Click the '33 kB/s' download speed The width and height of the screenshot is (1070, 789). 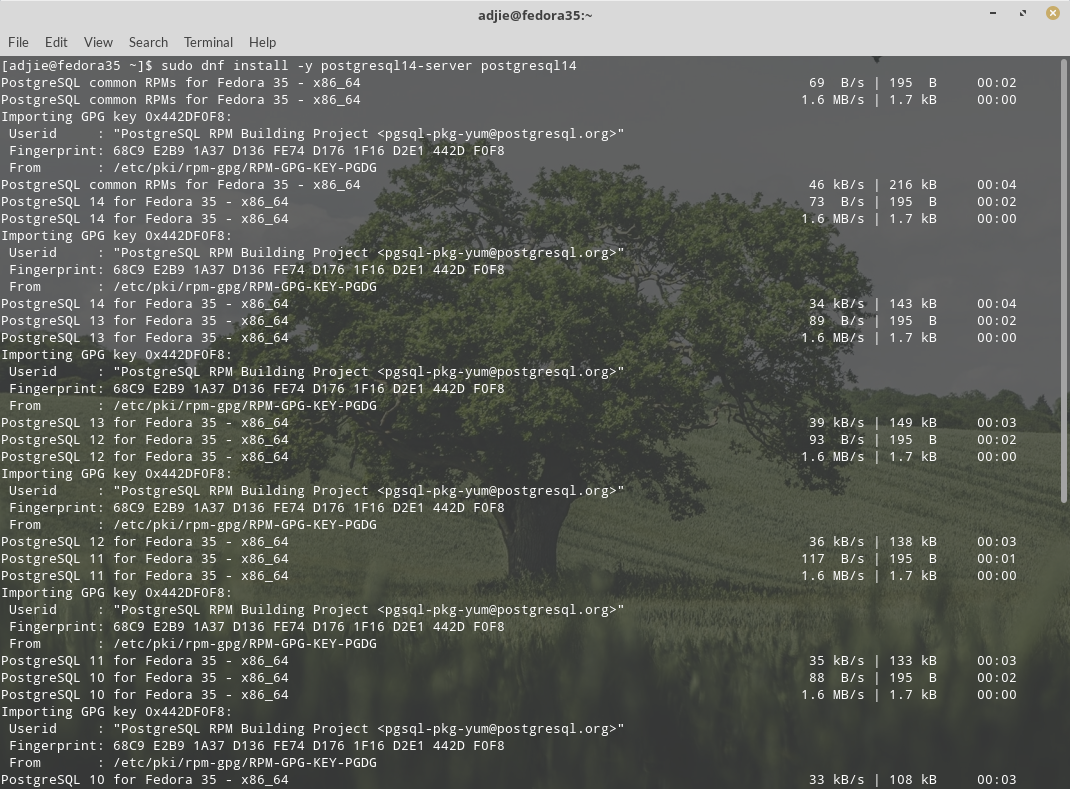(x=837, y=780)
